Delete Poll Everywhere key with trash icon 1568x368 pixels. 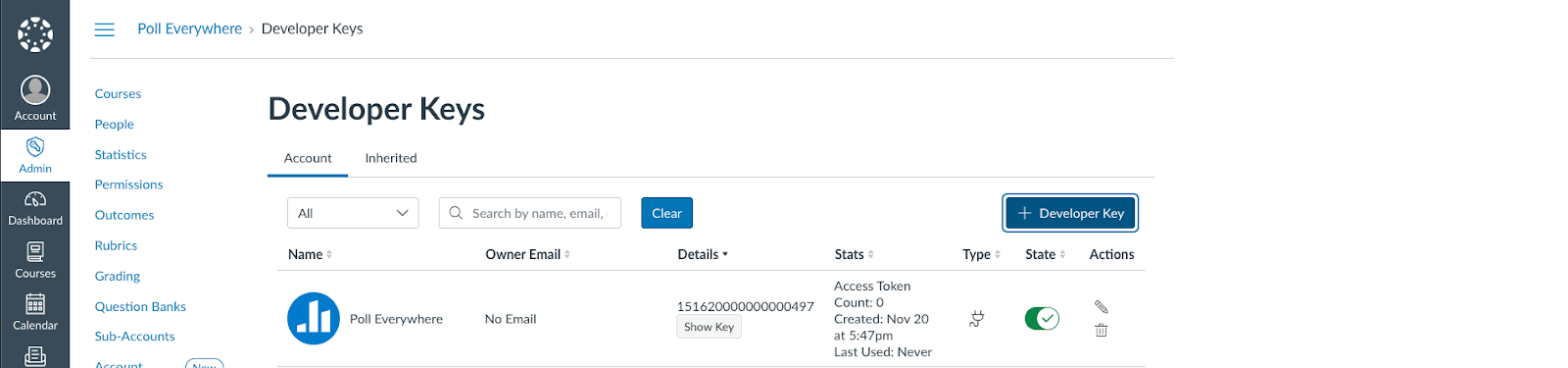click(1101, 331)
